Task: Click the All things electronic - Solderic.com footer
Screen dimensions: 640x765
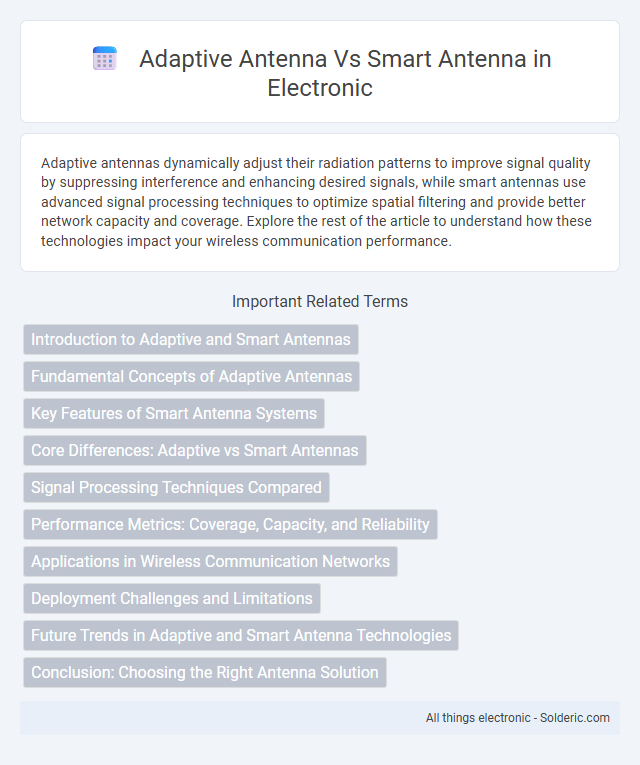Action: (x=518, y=718)
